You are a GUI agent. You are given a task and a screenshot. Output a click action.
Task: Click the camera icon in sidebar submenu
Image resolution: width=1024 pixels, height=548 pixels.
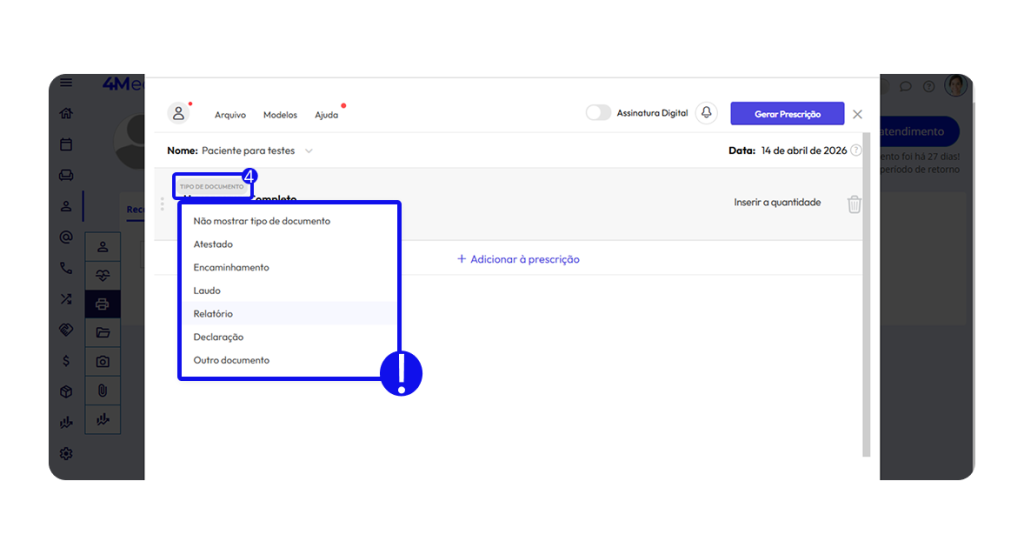(102, 361)
